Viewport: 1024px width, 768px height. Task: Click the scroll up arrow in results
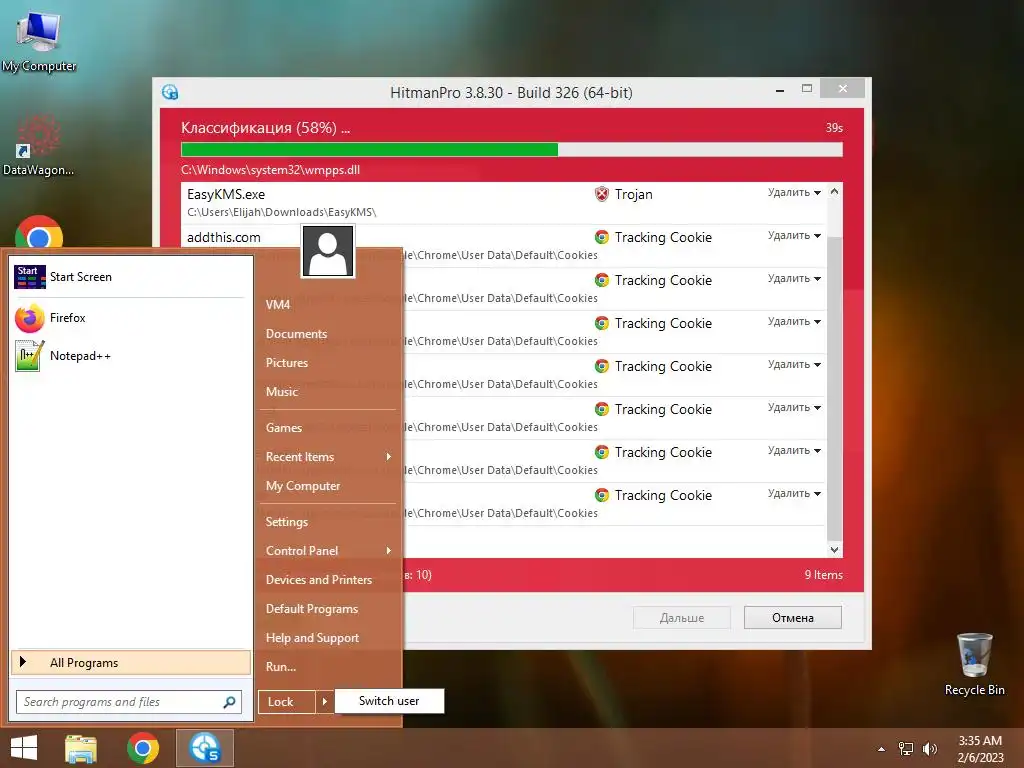coord(834,191)
